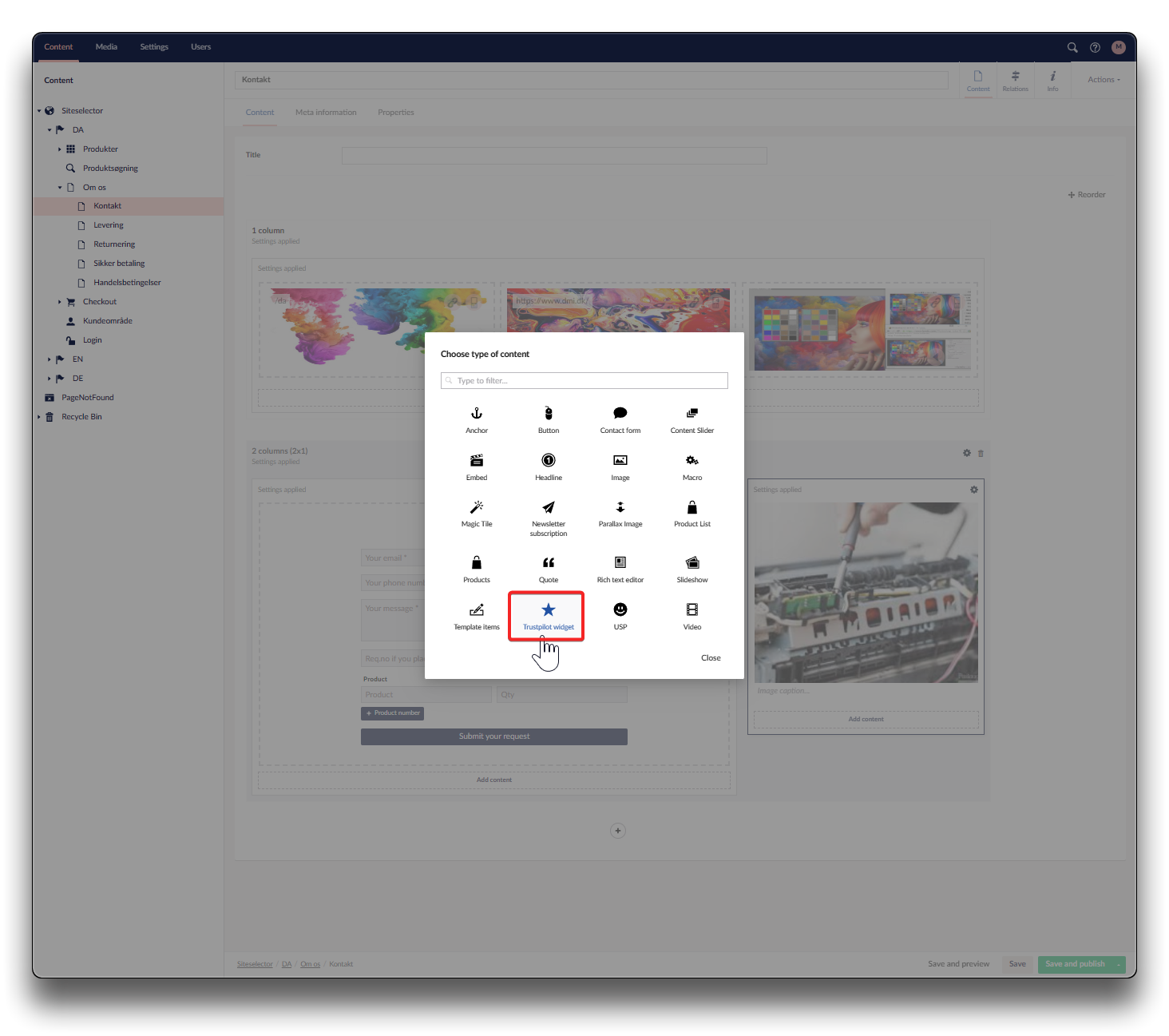
Task: Pick the Contact form speech bubble icon
Action: pyautogui.click(x=620, y=414)
